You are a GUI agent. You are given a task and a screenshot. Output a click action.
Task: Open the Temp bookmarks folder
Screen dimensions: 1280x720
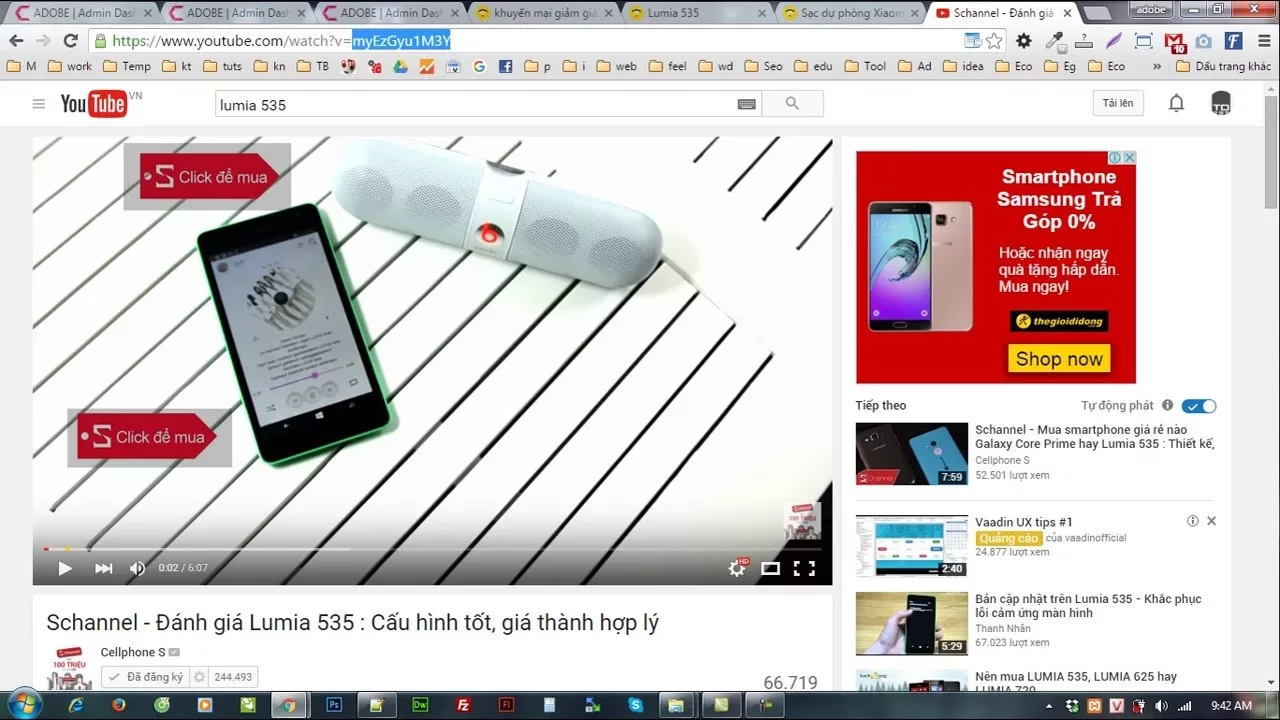(x=127, y=66)
